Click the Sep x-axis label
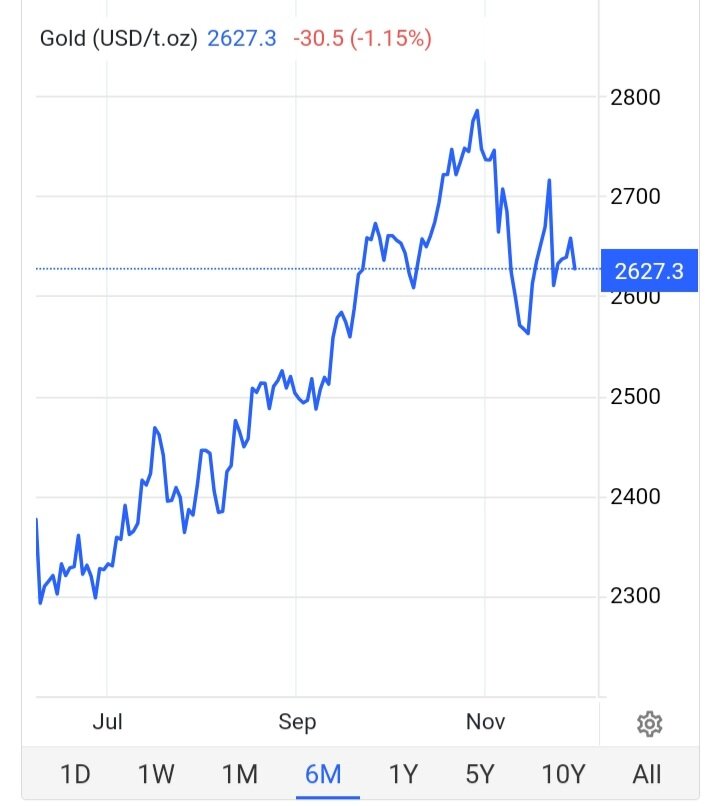Image resolution: width=720 pixels, height=806 pixels. coord(296,722)
